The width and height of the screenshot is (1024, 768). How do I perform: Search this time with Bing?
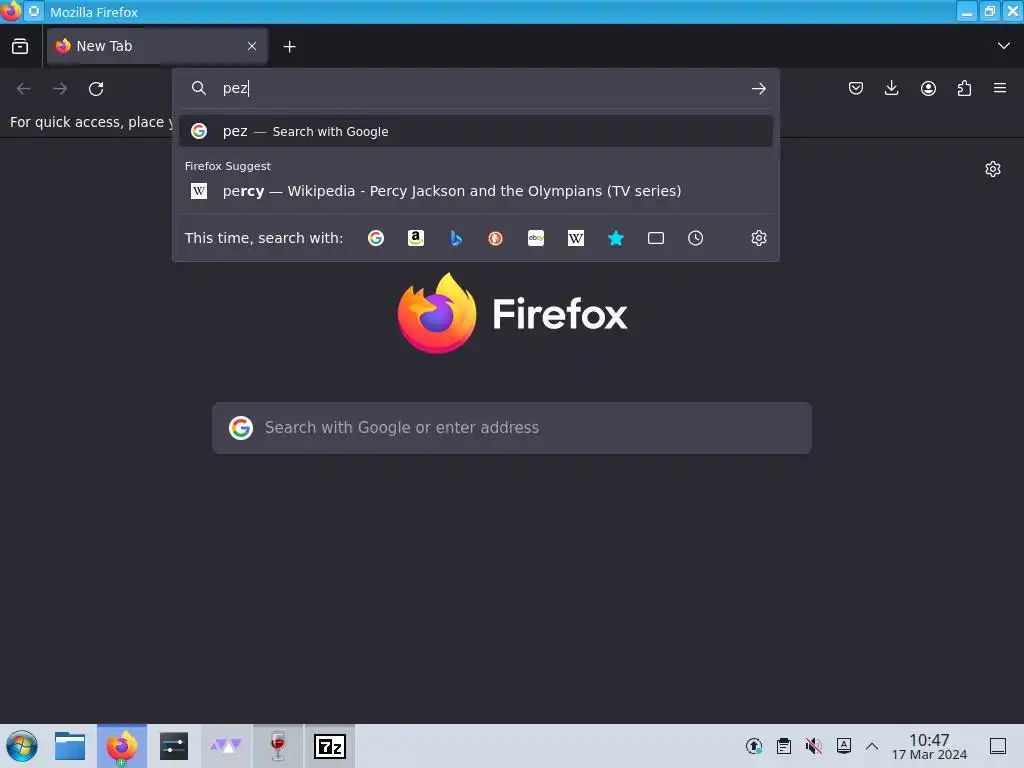point(456,238)
